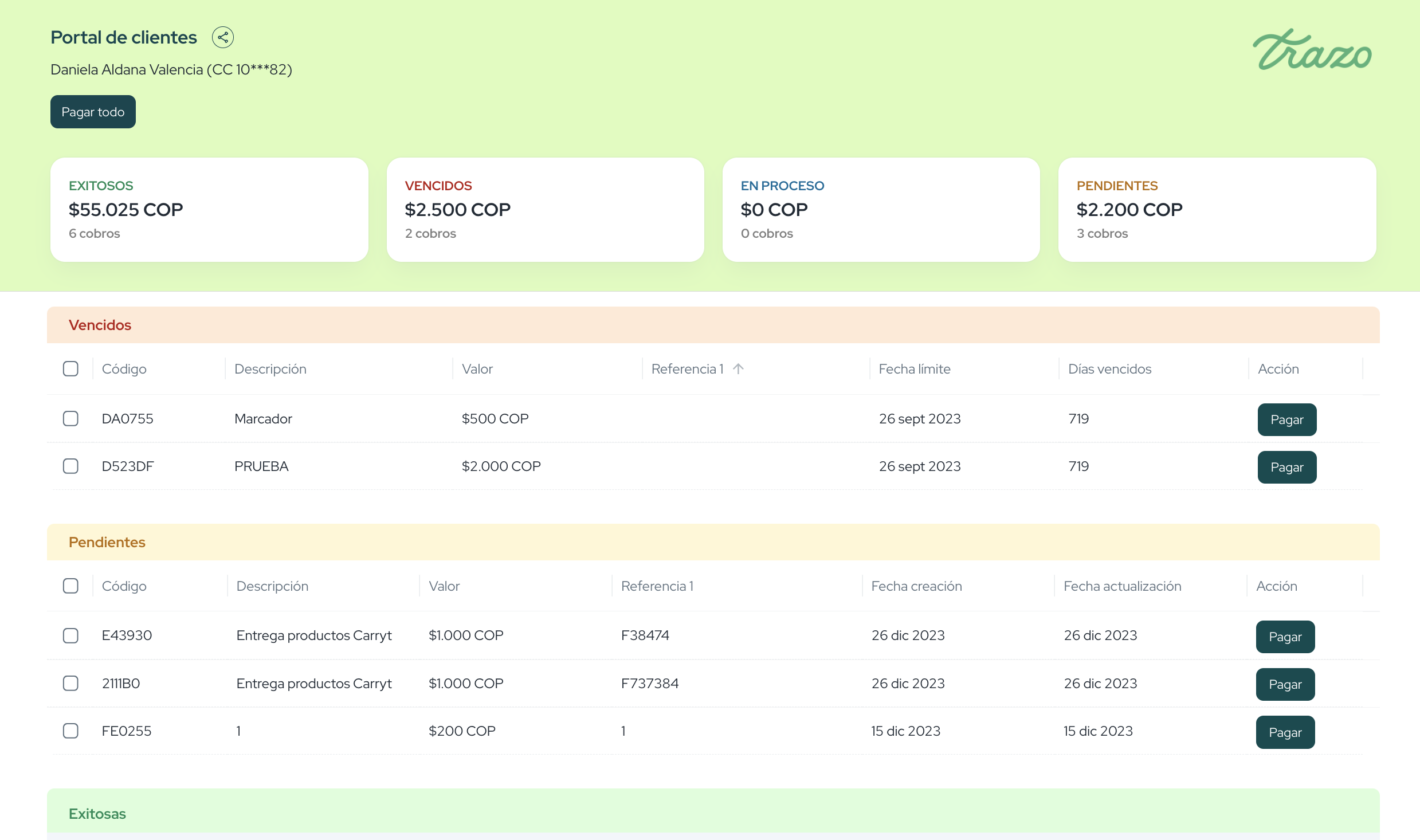The height and width of the screenshot is (840, 1420).
Task: Pay the DA0755 Marcador charge
Action: click(1286, 419)
